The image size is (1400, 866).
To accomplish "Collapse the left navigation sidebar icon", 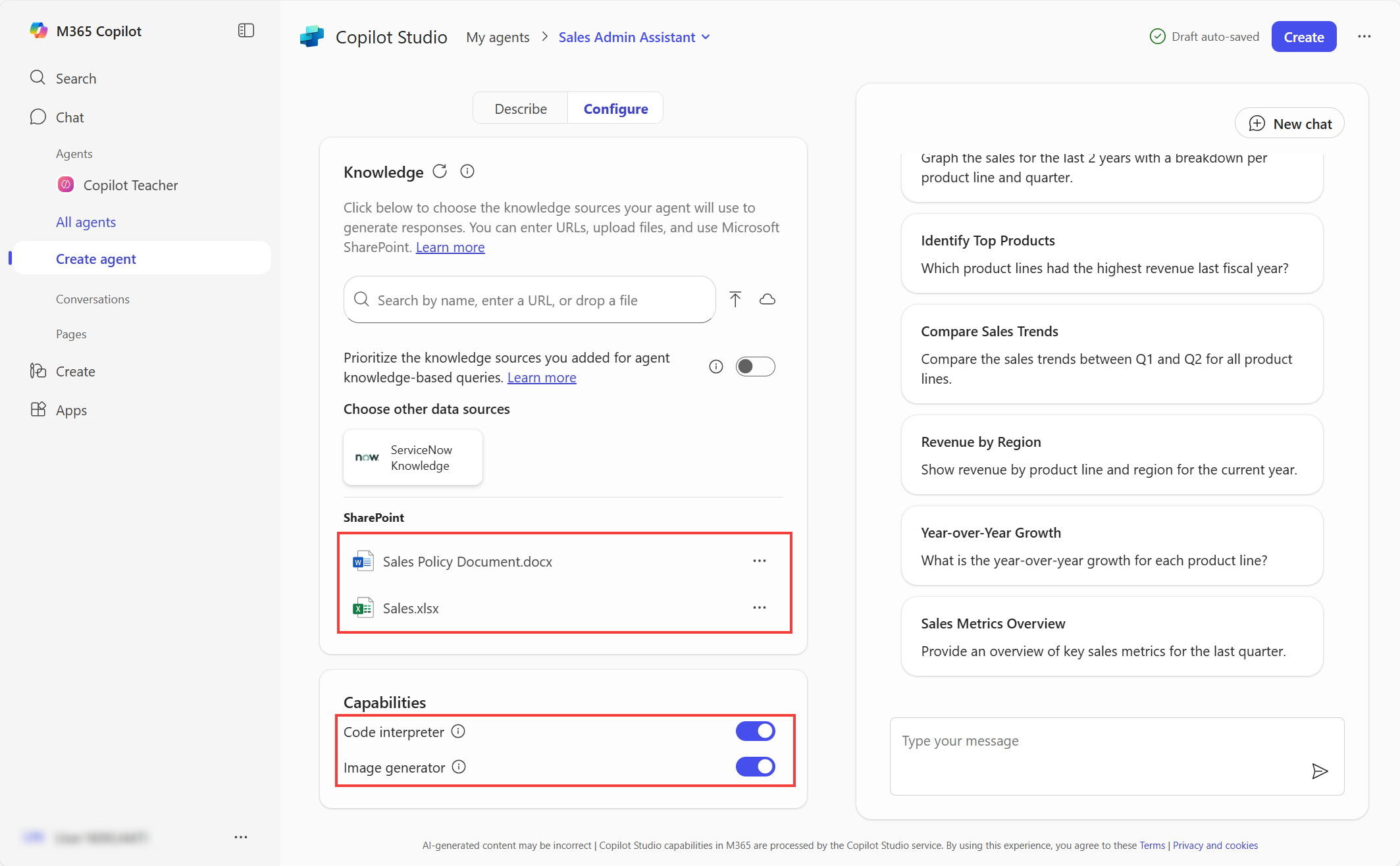I will click(246, 30).
